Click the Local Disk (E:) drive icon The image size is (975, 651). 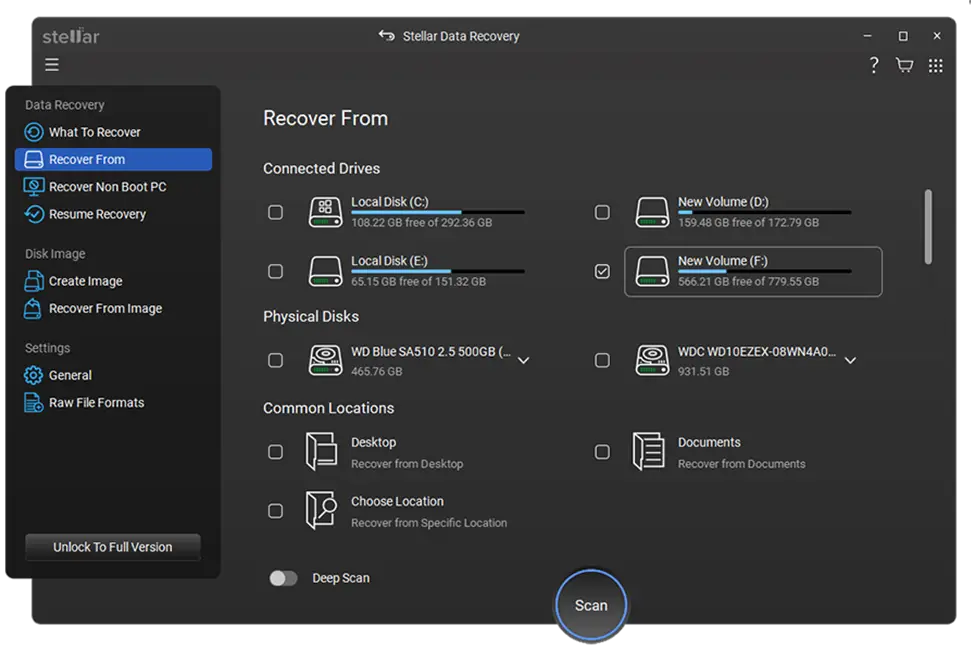325,271
